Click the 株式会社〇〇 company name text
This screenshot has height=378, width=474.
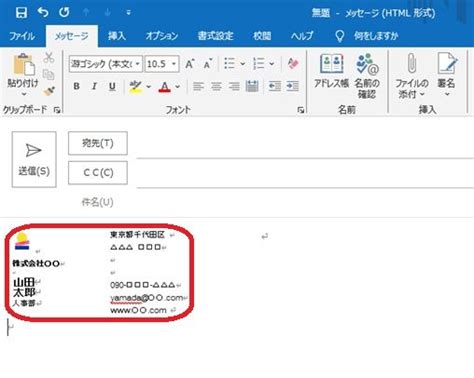[36, 264]
